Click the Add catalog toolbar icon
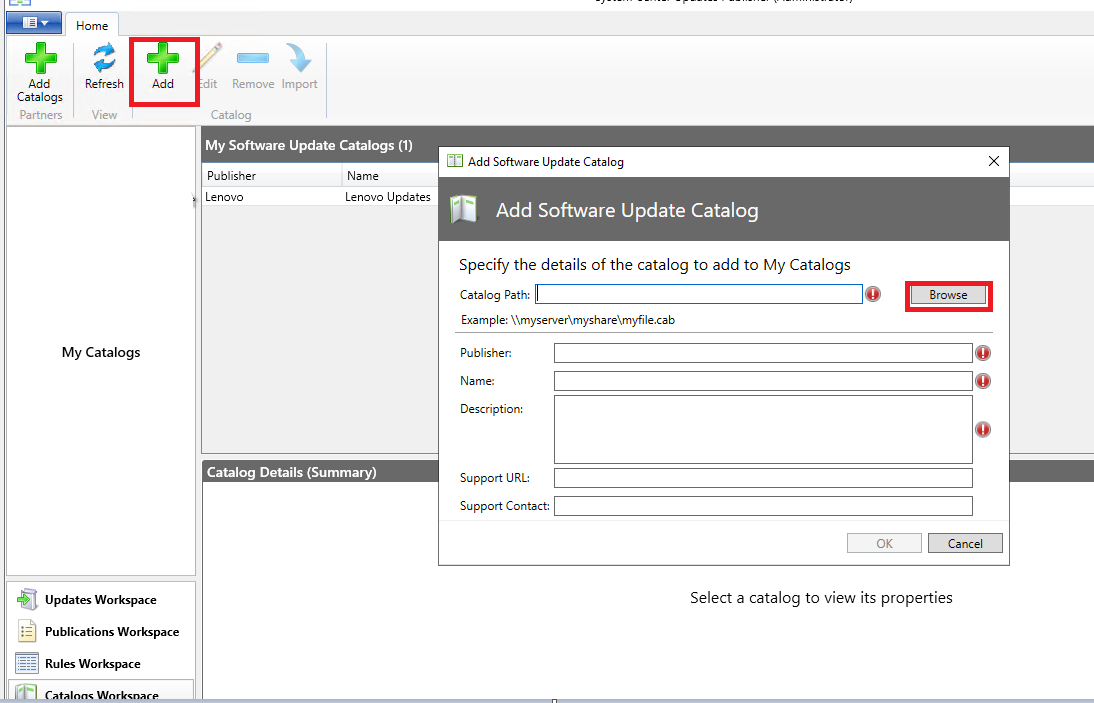Screen dimensions: 1094x703 tap(163, 58)
